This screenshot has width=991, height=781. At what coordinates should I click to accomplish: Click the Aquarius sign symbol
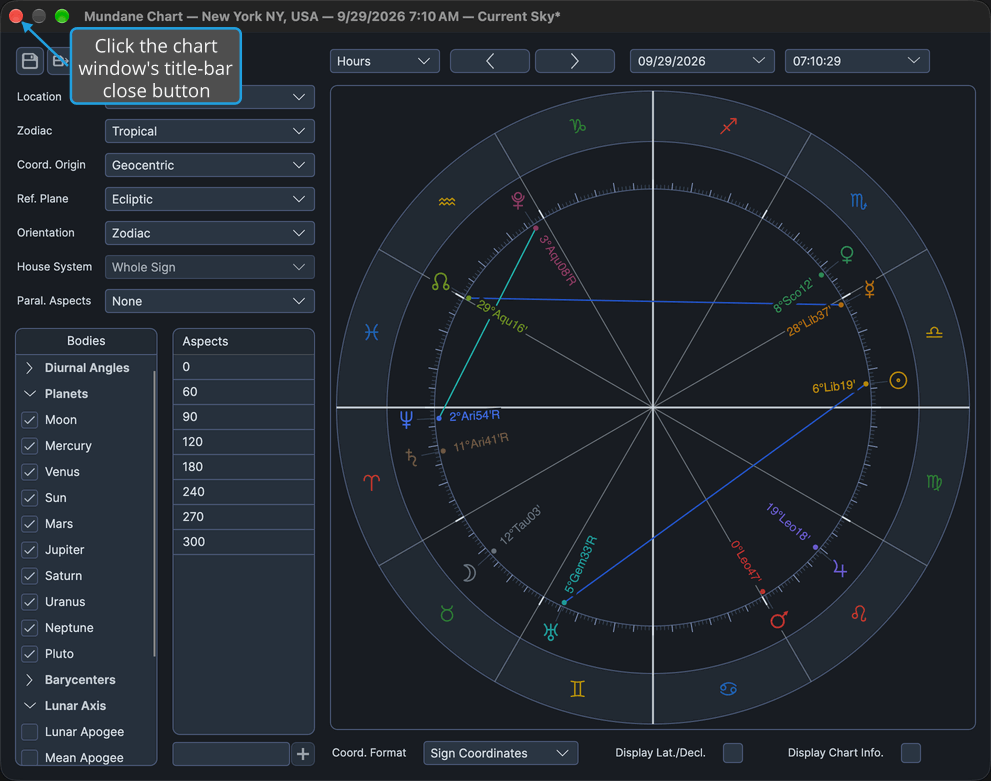pos(447,202)
